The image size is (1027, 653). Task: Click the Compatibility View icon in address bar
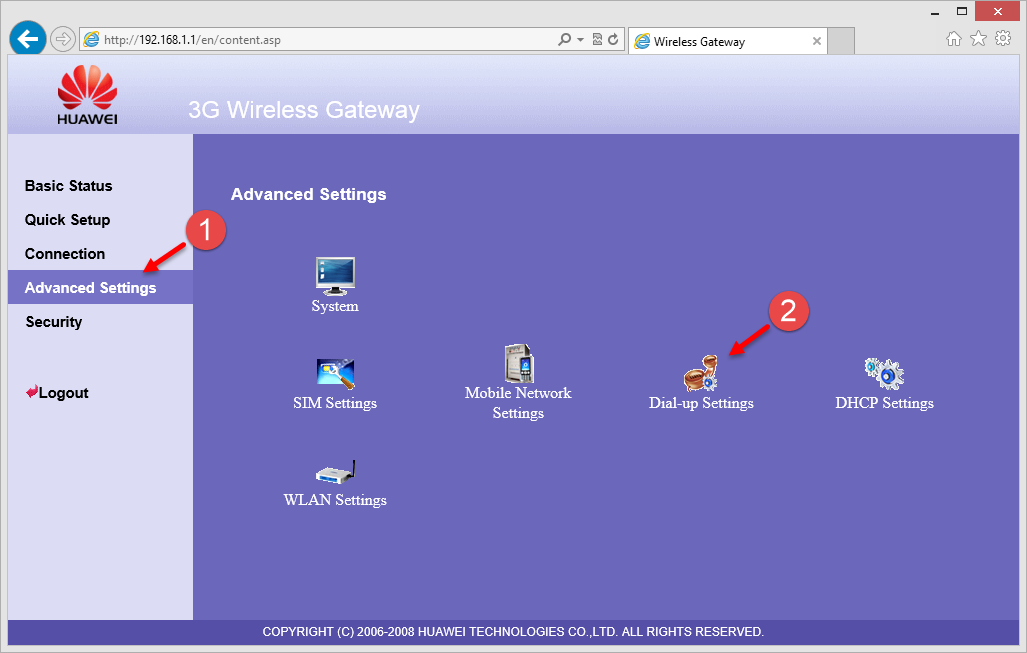(597, 39)
